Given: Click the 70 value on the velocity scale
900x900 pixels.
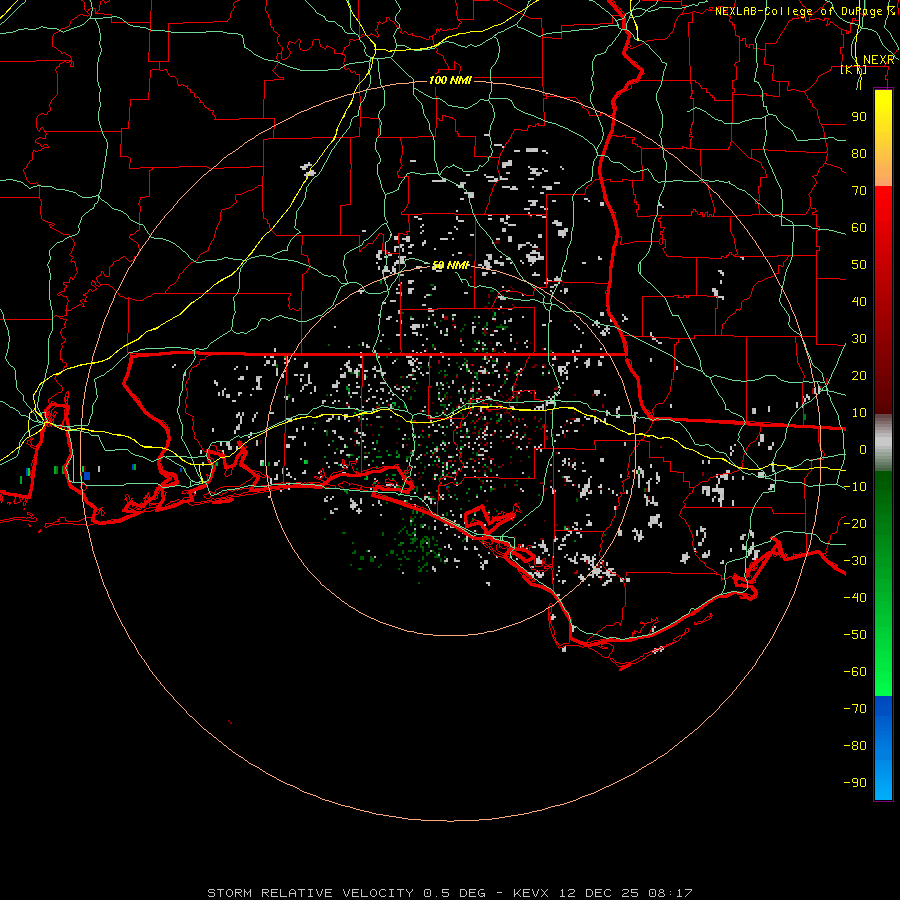Looking at the screenshot, I should [859, 191].
